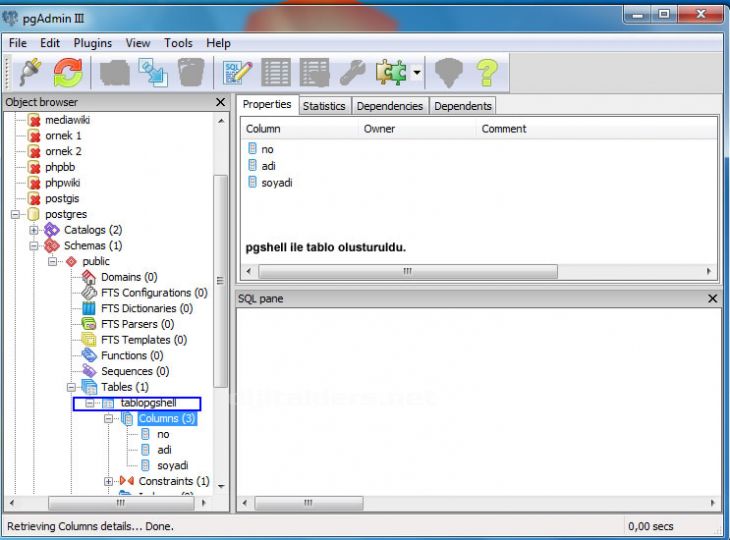
Task: Collapse the public schema node
Action: click(53, 262)
